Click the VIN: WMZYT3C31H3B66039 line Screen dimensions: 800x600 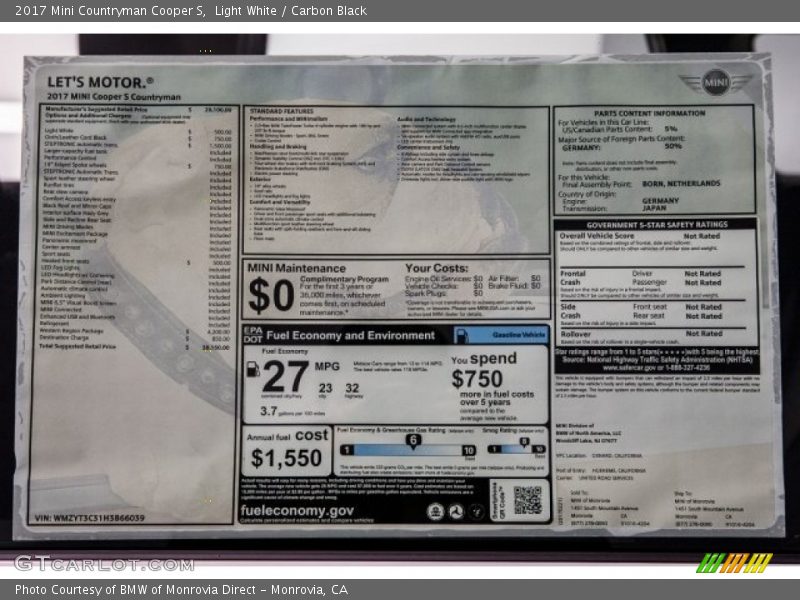[x=90, y=518]
